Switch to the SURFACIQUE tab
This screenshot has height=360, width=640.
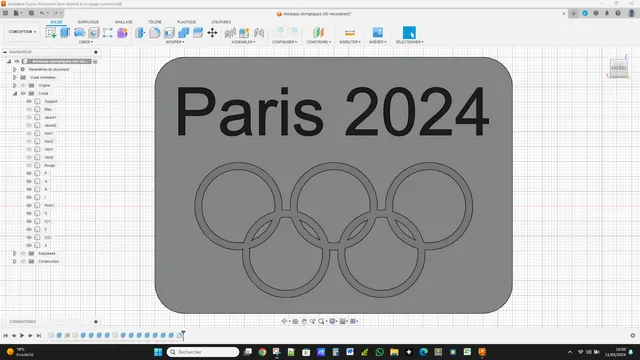tap(88, 22)
